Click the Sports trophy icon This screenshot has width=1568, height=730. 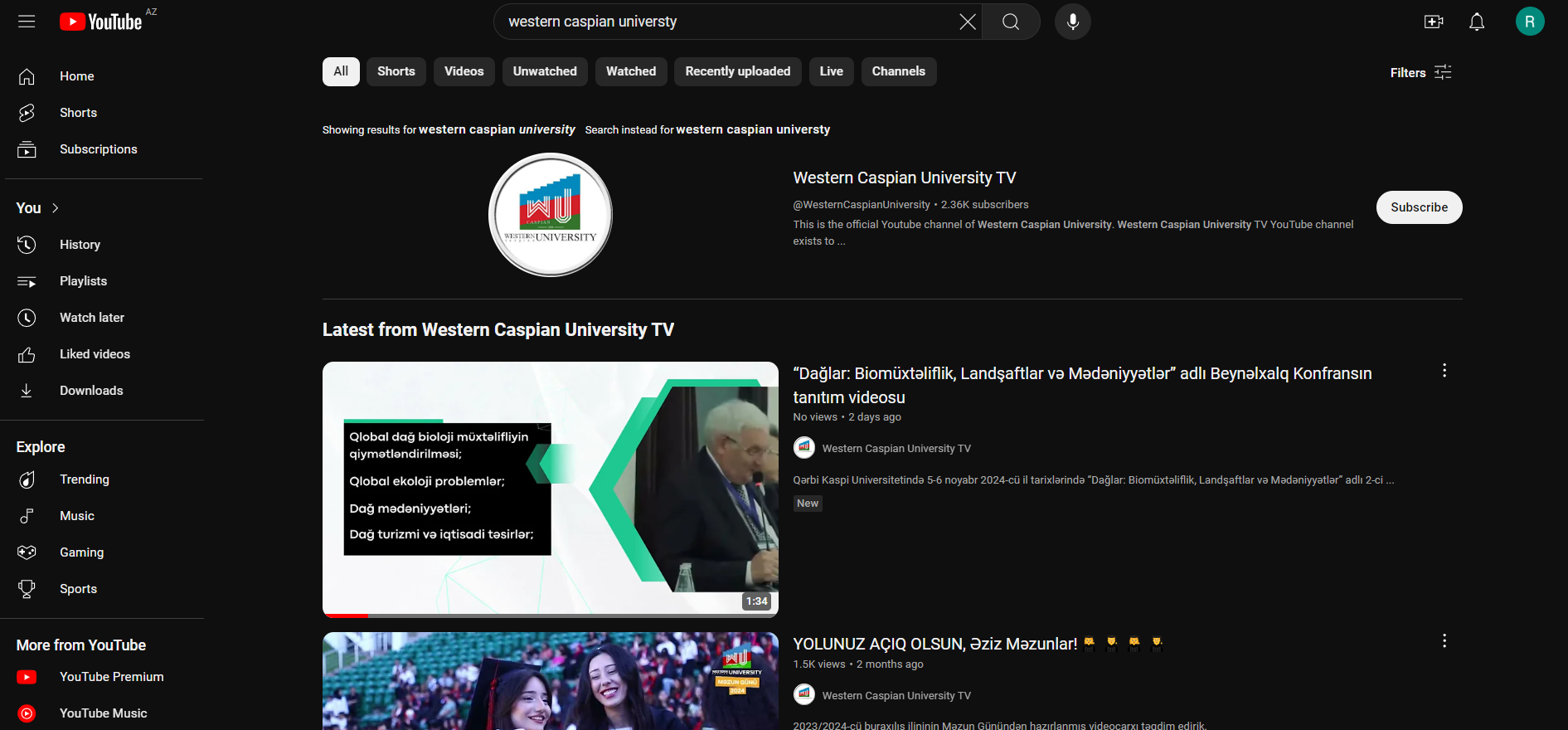tap(27, 589)
